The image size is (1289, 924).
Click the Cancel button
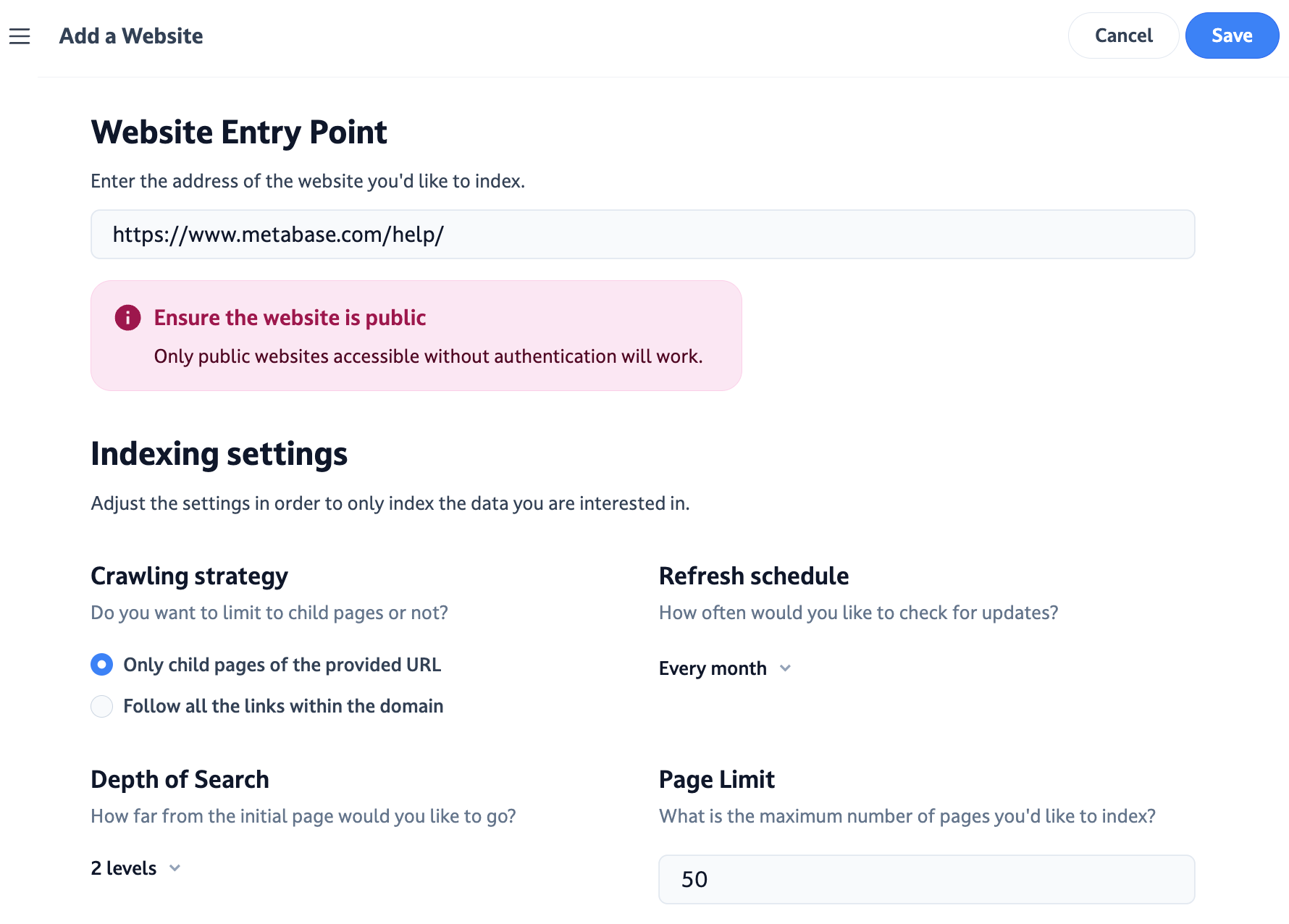(x=1122, y=35)
